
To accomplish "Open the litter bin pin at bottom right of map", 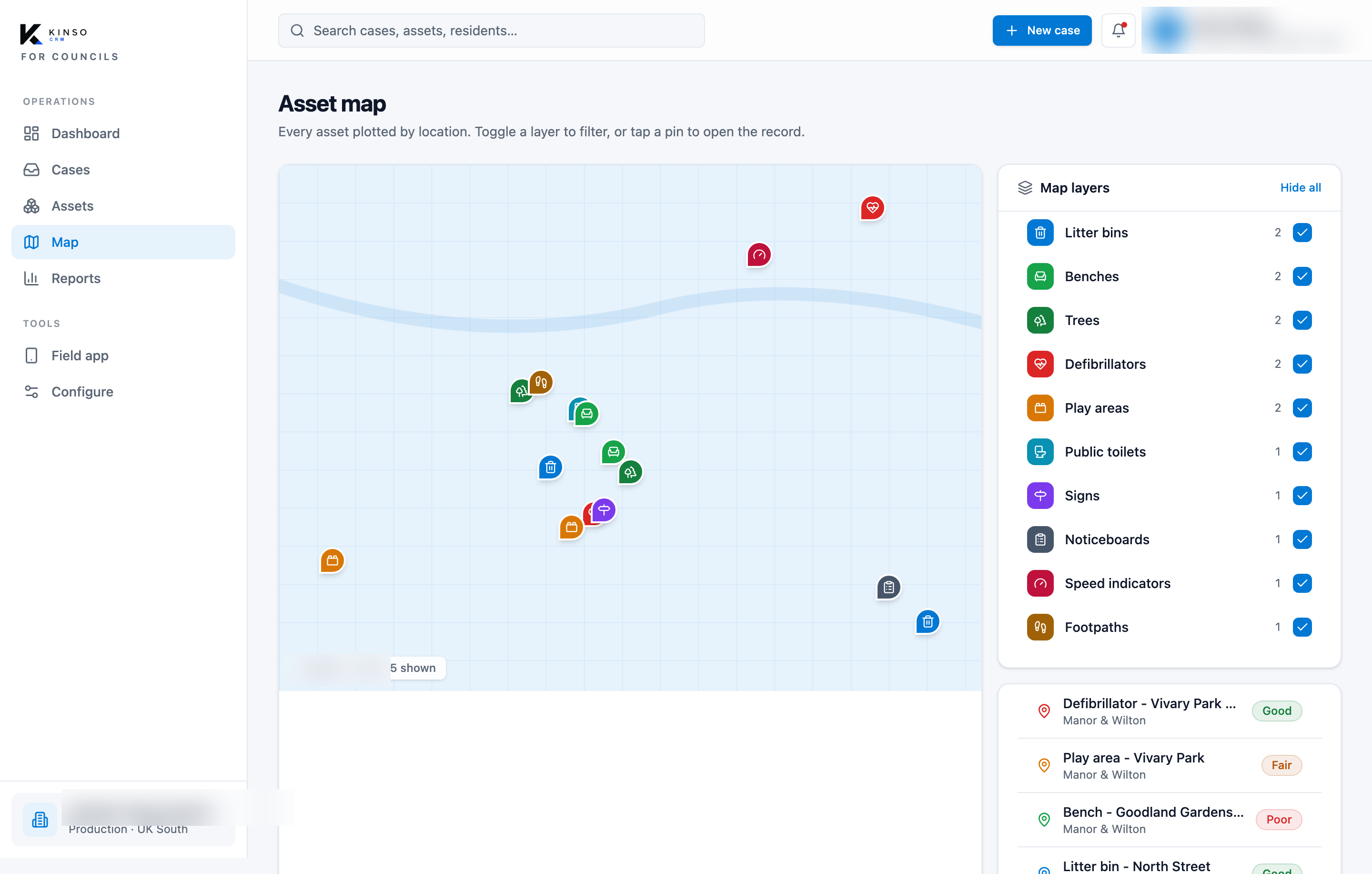I will pyautogui.click(x=928, y=622).
